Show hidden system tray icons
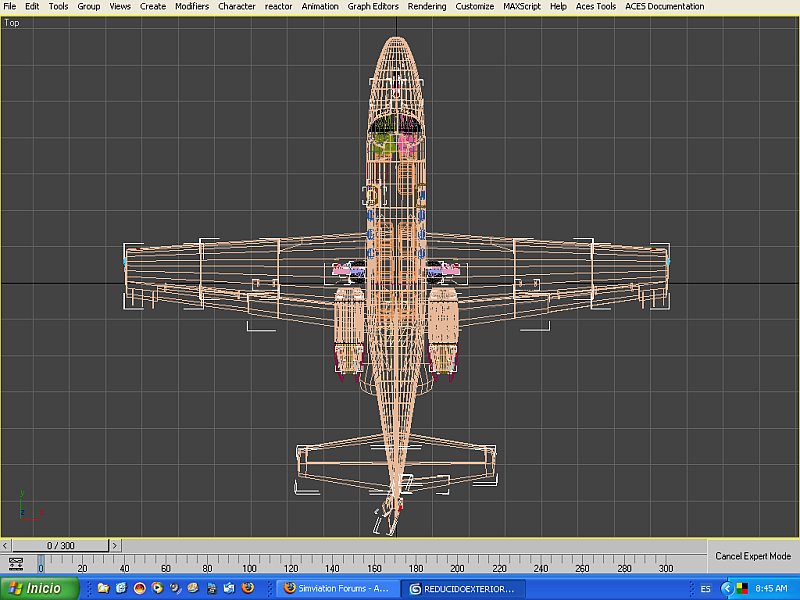 pos(727,588)
